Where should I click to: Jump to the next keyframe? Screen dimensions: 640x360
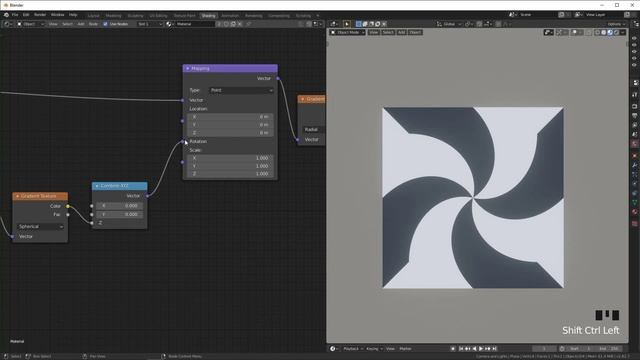pos(487,349)
